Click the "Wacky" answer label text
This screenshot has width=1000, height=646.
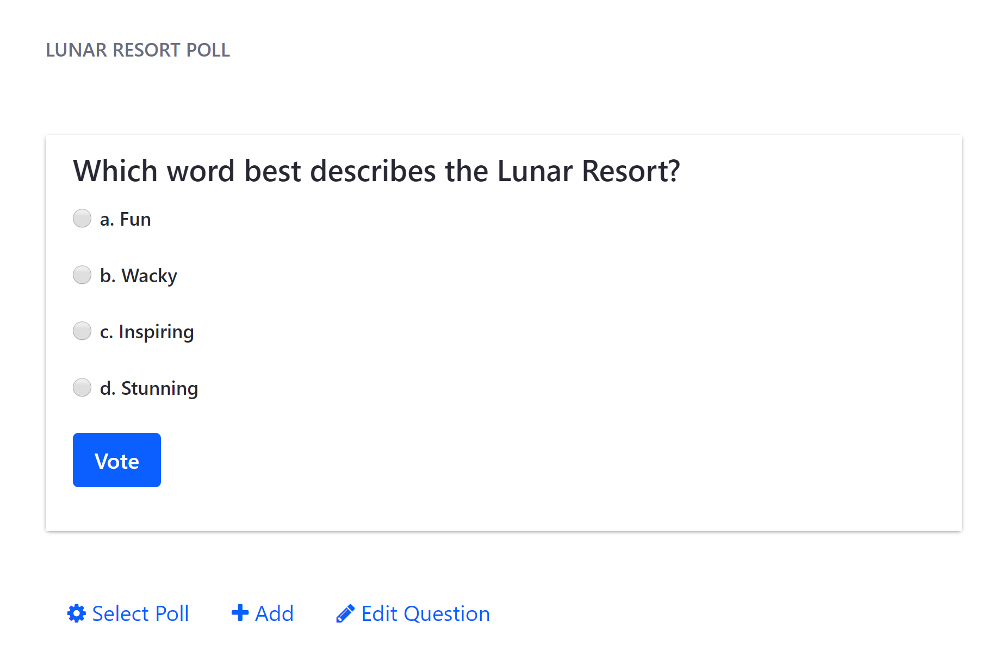[149, 276]
